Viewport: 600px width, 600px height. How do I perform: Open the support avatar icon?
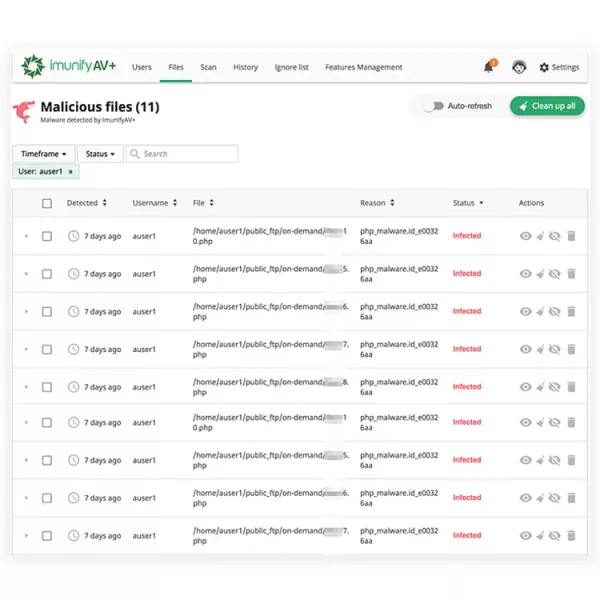pyautogui.click(x=519, y=67)
